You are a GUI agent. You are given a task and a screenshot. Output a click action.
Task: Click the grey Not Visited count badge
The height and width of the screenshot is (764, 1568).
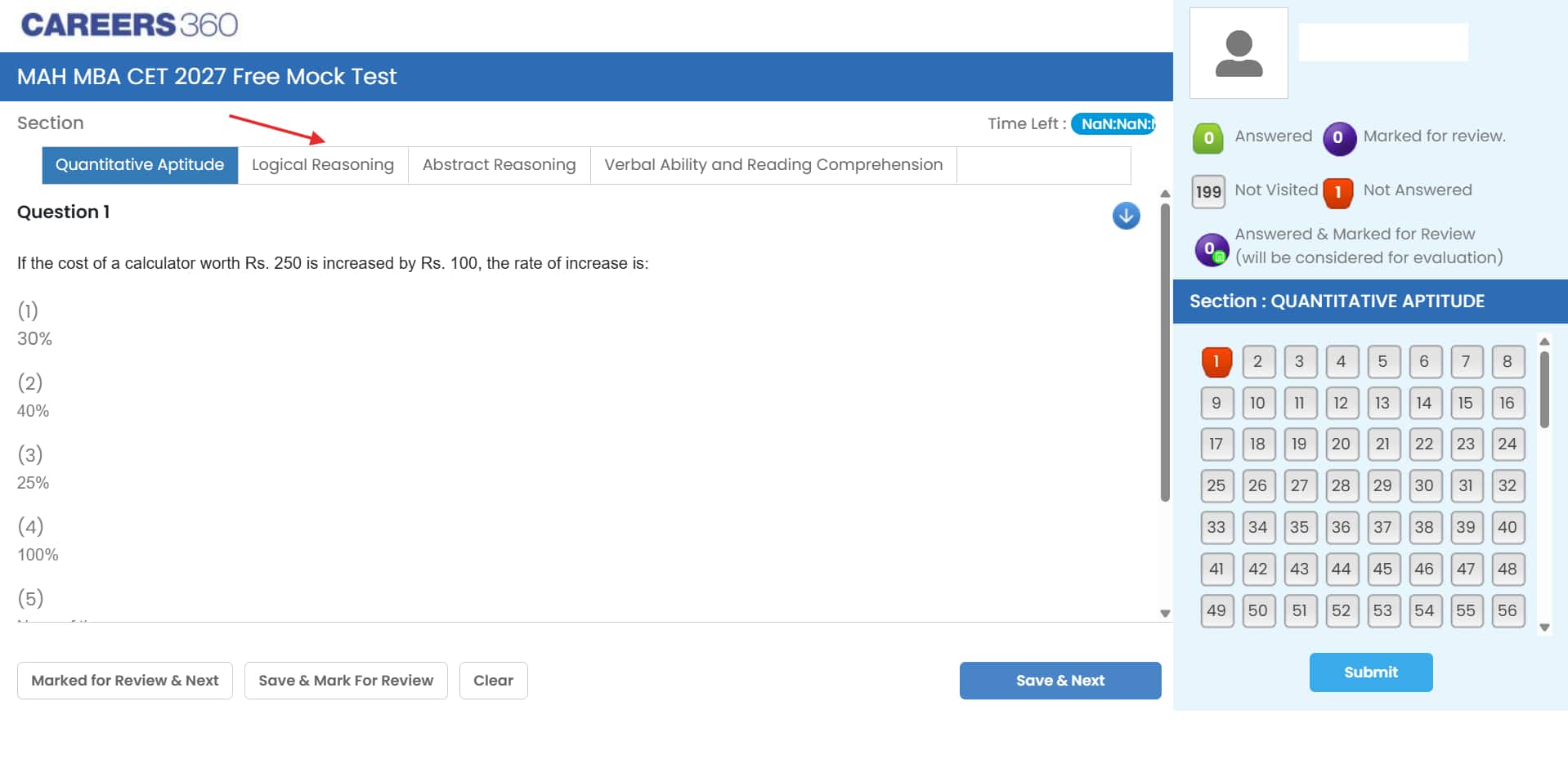[1208, 192]
